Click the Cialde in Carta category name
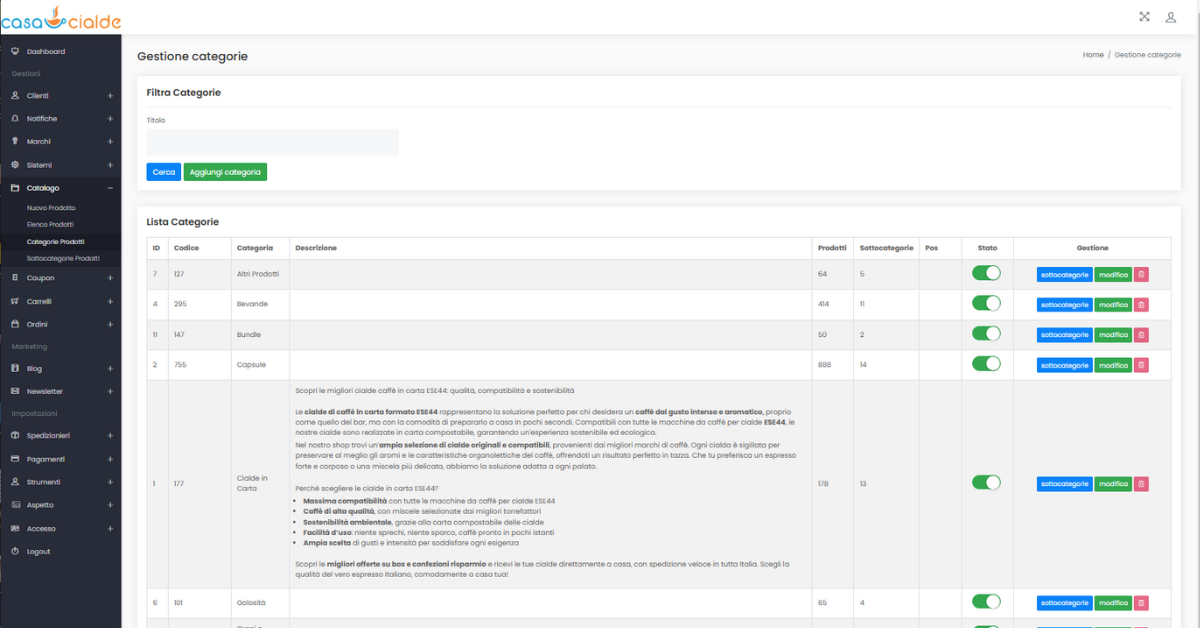 (252, 484)
